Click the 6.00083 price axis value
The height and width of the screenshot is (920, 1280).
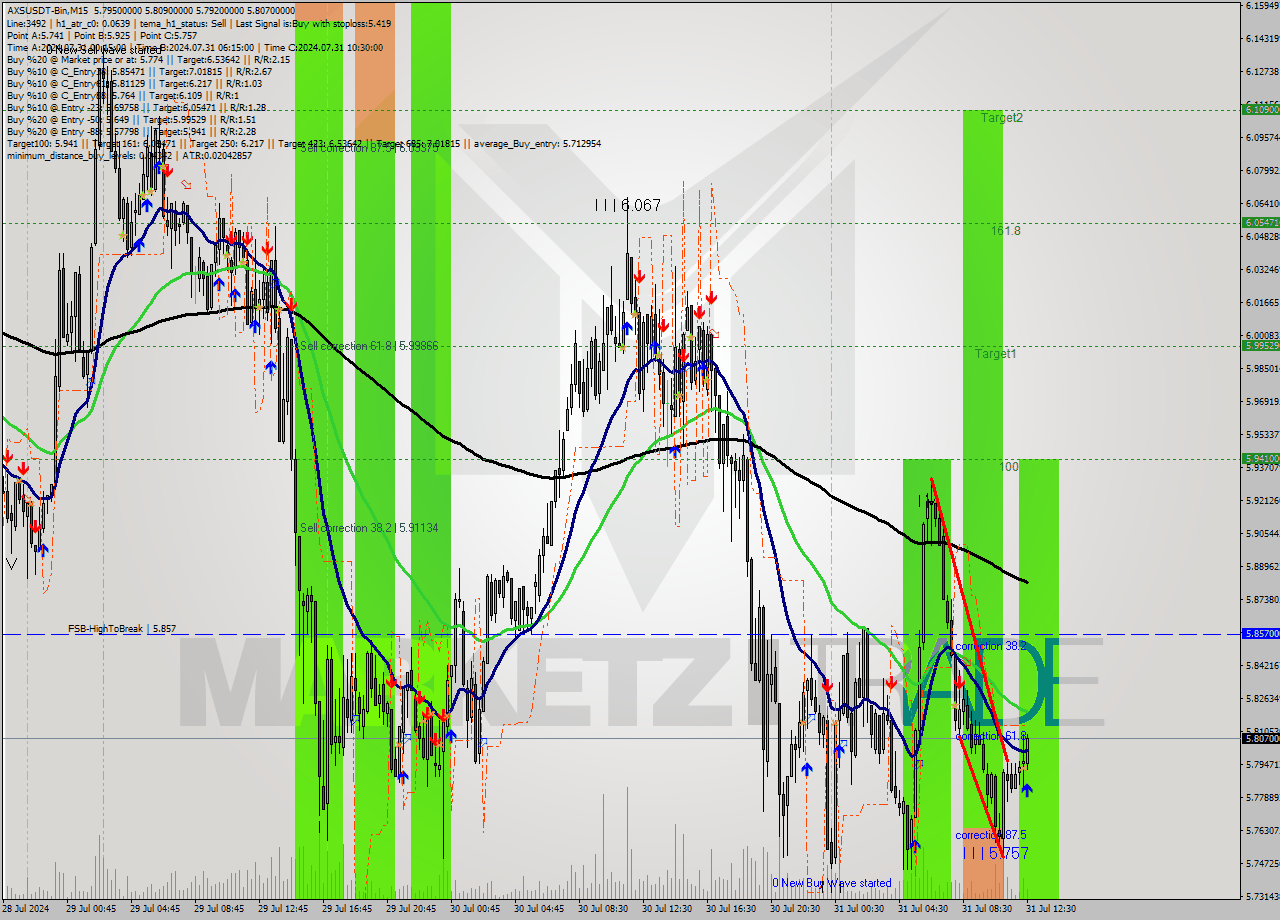(x=1261, y=336)
